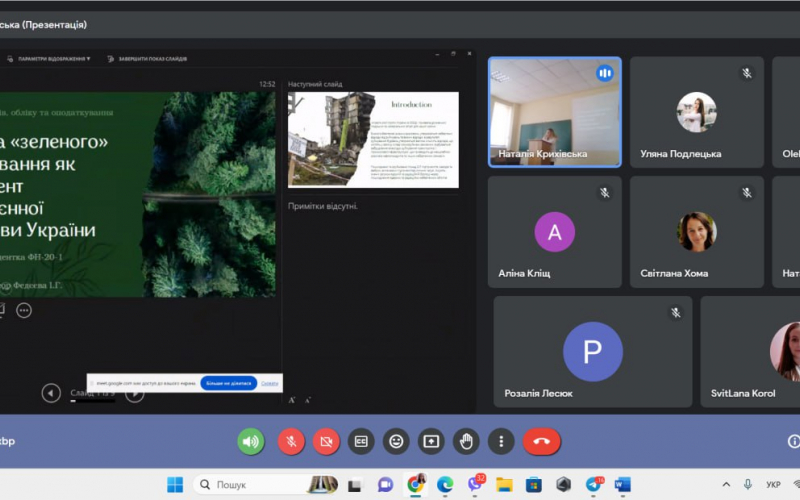
Task: Go to the previous slide arrow
Action: [51, 393]
